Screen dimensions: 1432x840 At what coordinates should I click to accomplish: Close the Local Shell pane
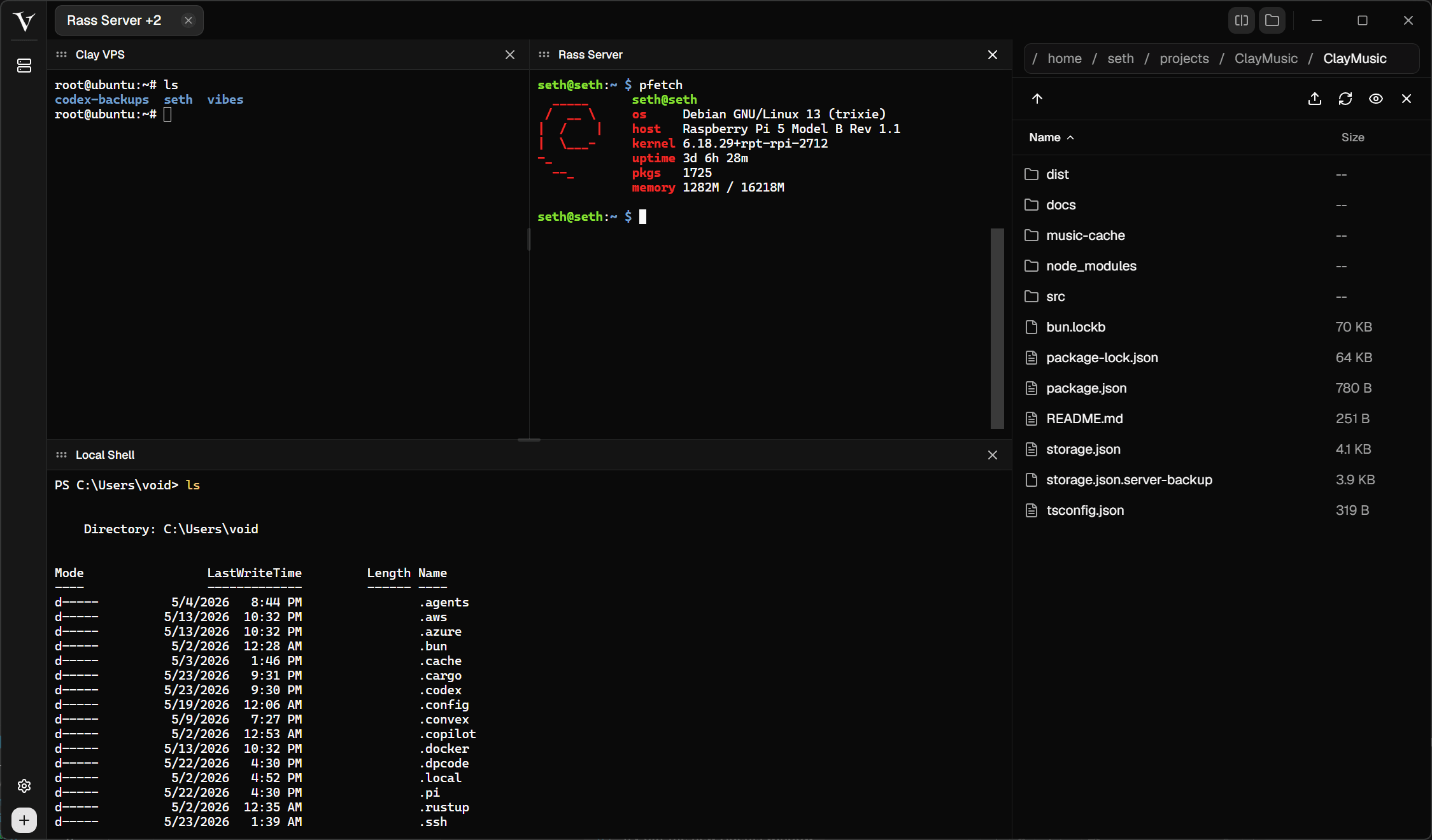(x=993, y=455)
